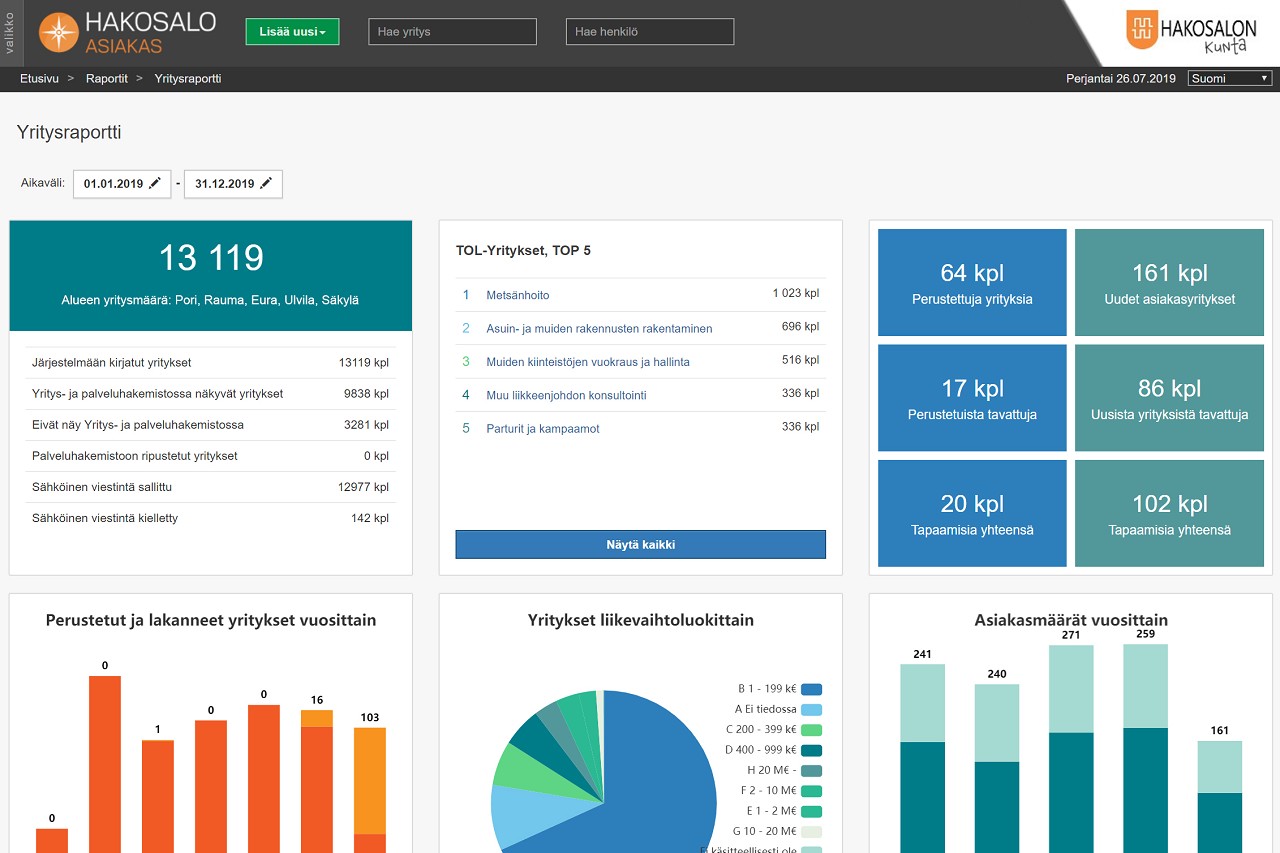This screenshot has width=1280, height=853.
Task: Click the date Perjantai 26.07.2019
Action: tap(1121, 78)
